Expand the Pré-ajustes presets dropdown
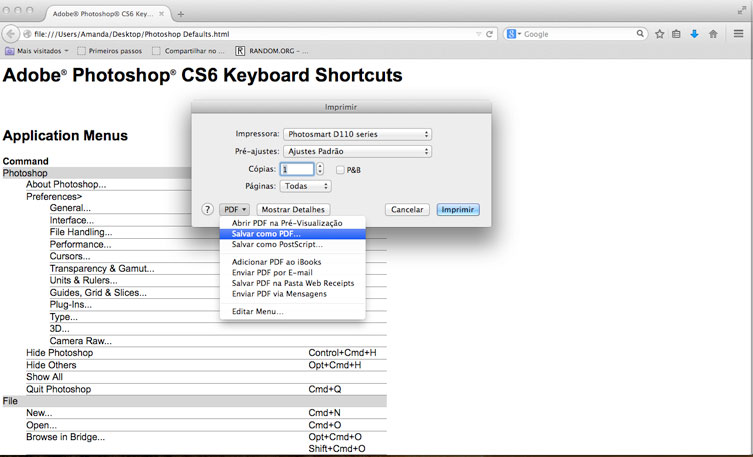The image size is (753, 457). tap(356, 151)
